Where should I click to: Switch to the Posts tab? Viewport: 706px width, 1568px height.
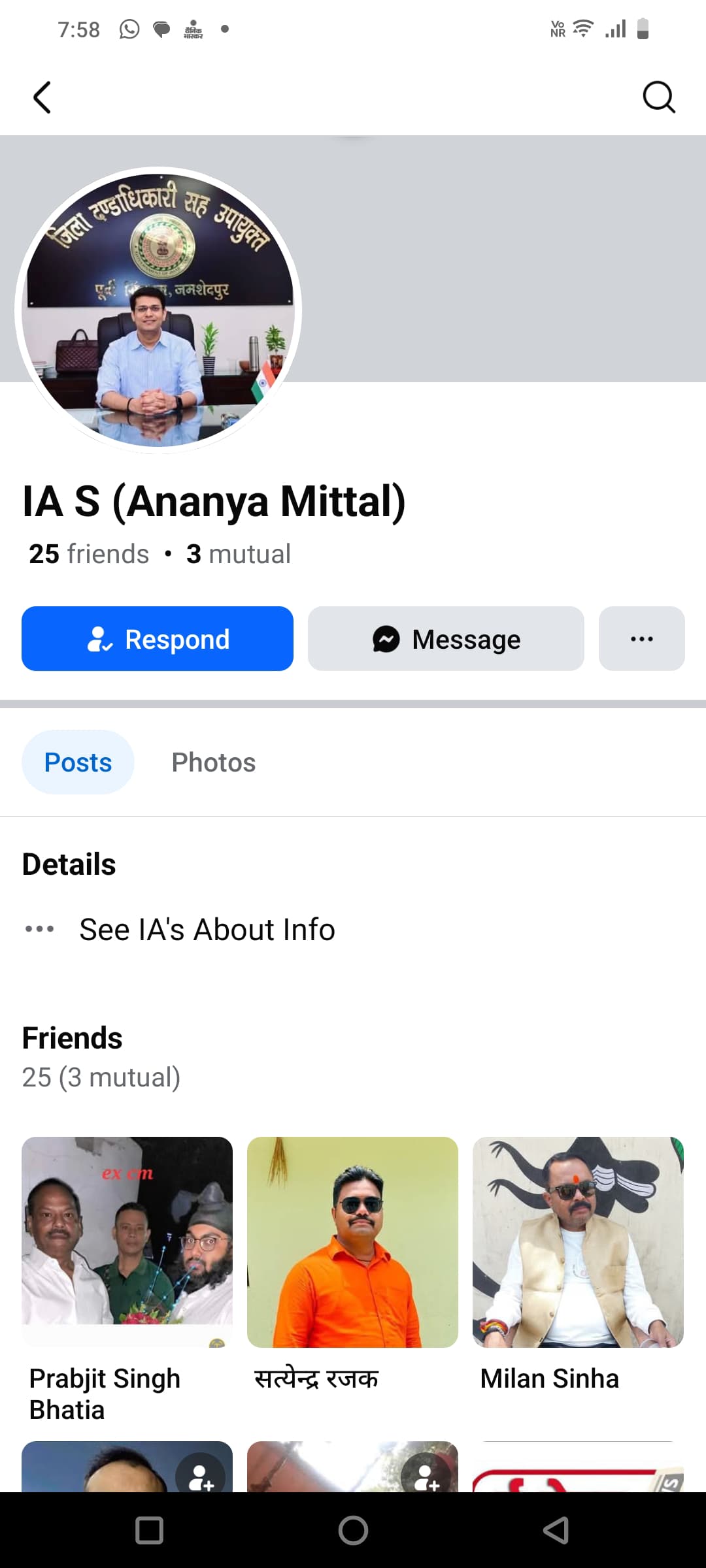click(x=78, y=762)
